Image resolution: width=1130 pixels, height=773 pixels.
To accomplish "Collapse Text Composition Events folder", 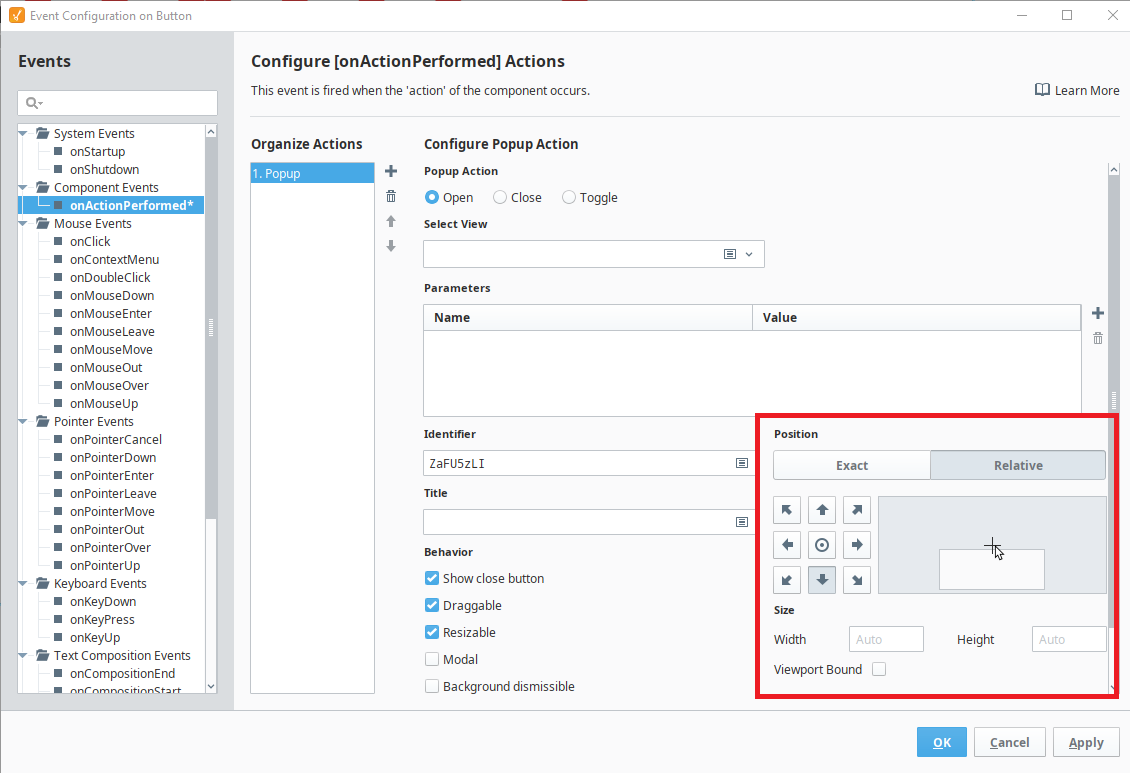I will pyautogui.click(x=23, y=656).
